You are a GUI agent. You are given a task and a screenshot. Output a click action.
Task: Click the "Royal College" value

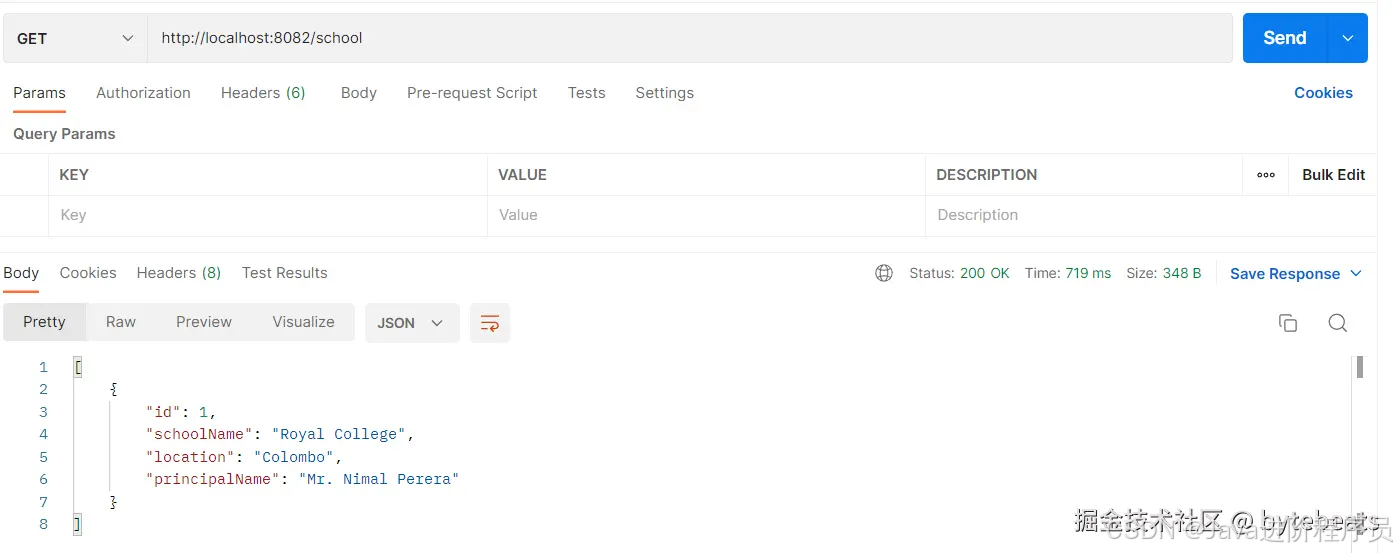(x=339, y=434)
